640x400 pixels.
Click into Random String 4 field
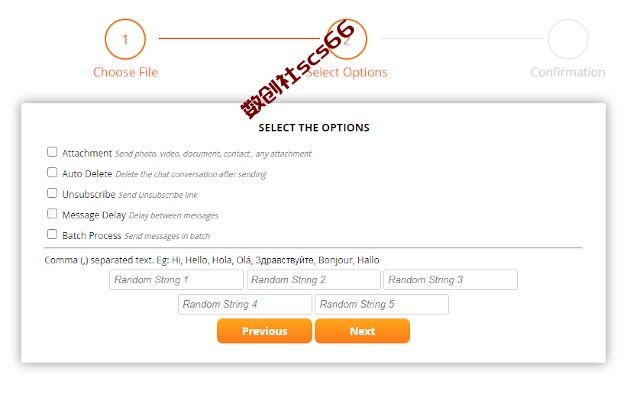tap(245, 304)
